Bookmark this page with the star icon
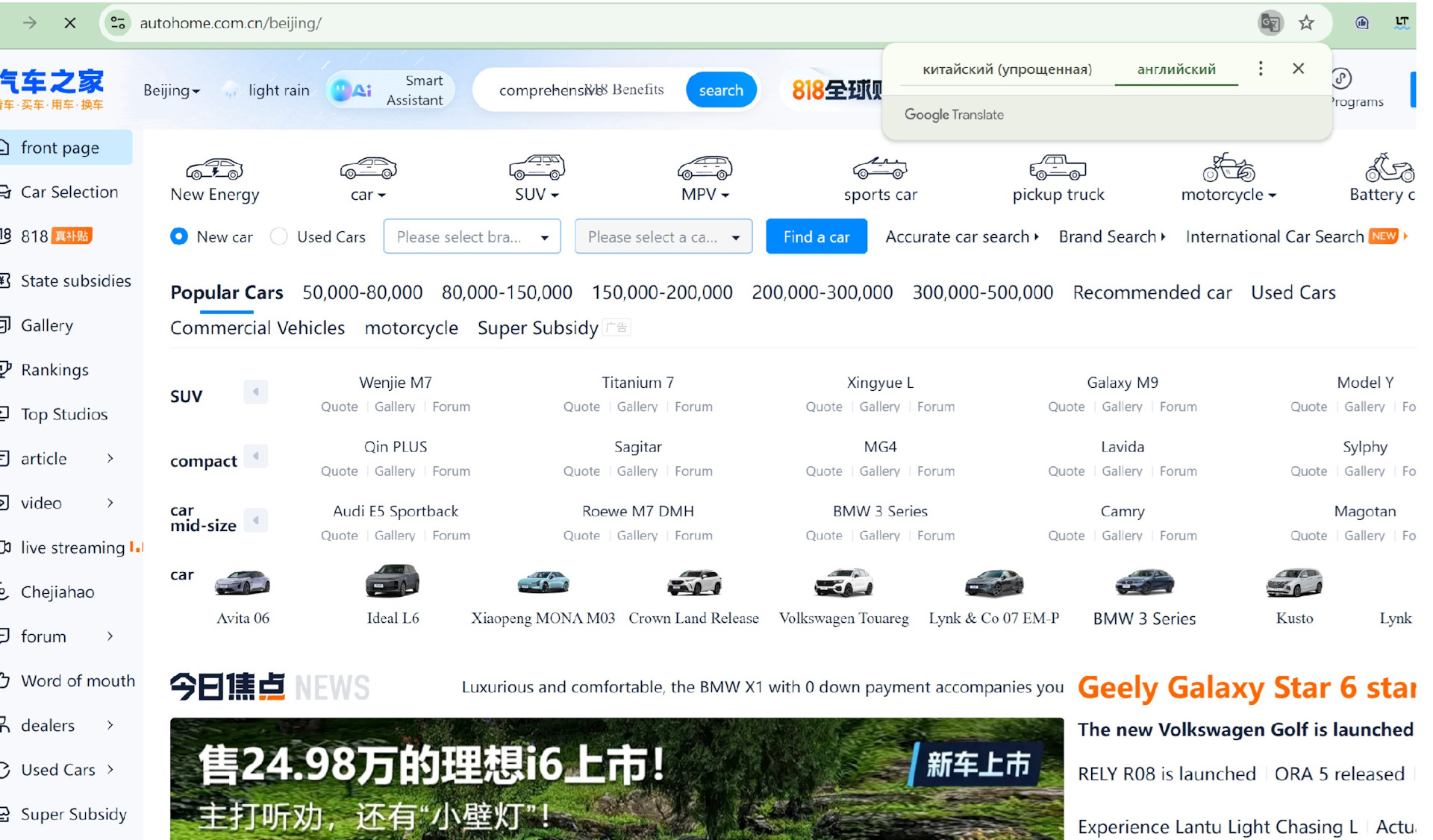The width and height of the screenshot is (1433, 840). coord(1306,23)
